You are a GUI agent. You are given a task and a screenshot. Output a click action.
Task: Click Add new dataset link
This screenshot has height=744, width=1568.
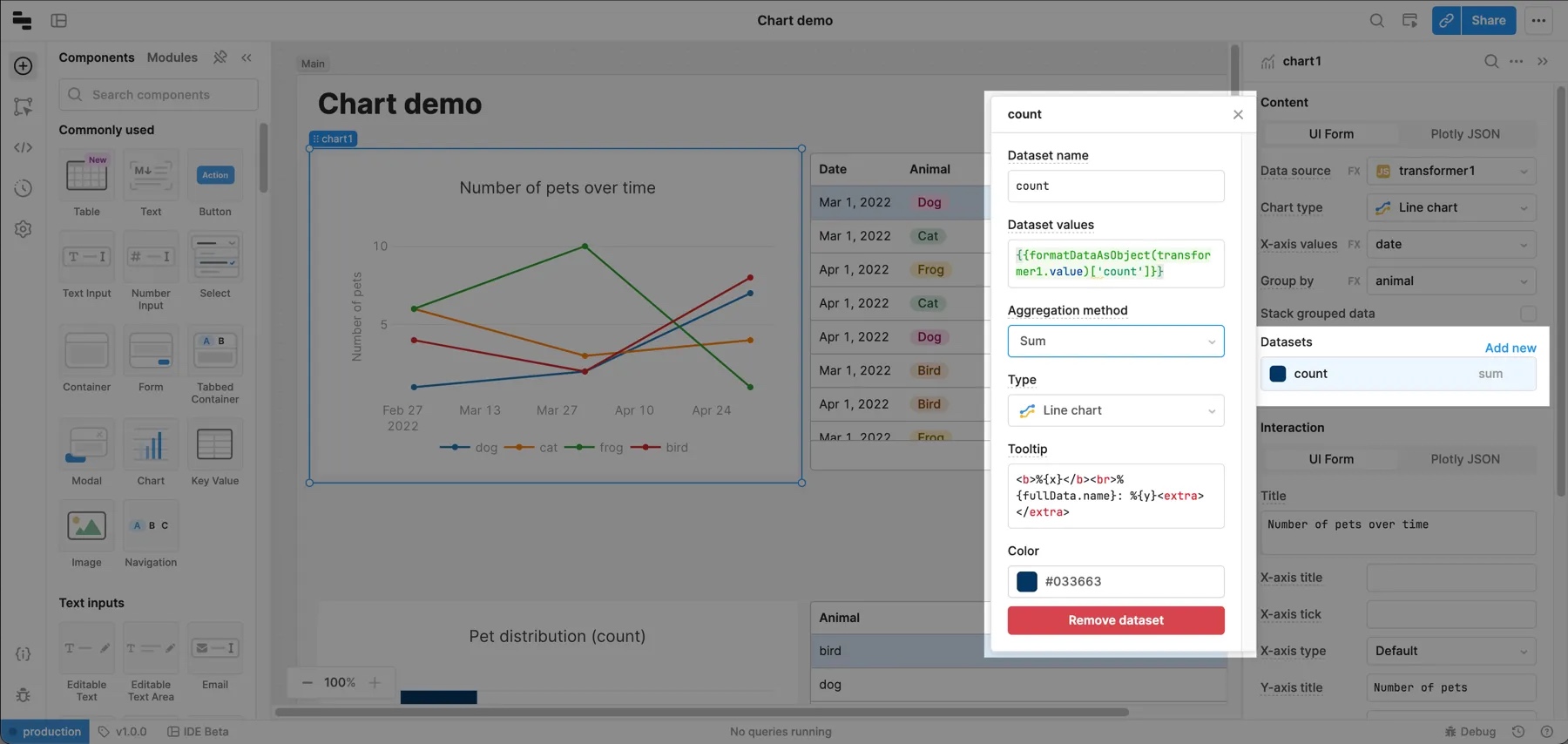click(x=1511, y=348)
